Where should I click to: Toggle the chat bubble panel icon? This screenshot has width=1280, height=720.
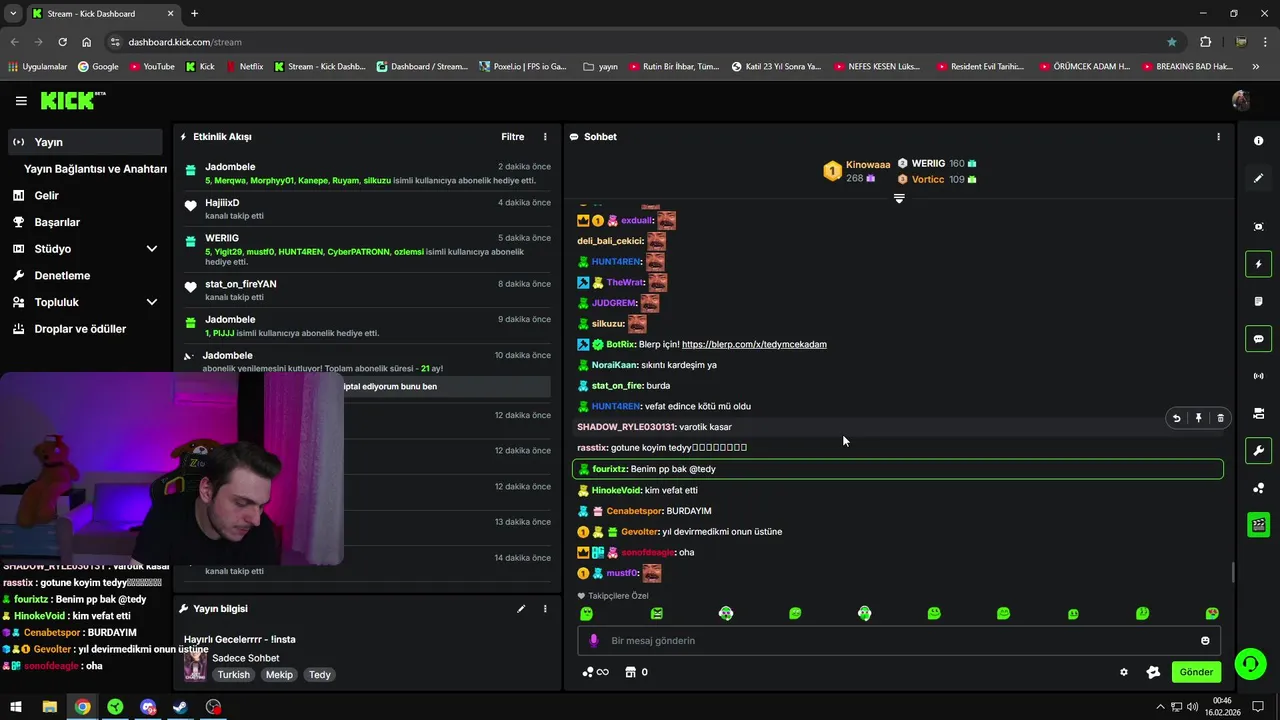[x=1258, y=339]
